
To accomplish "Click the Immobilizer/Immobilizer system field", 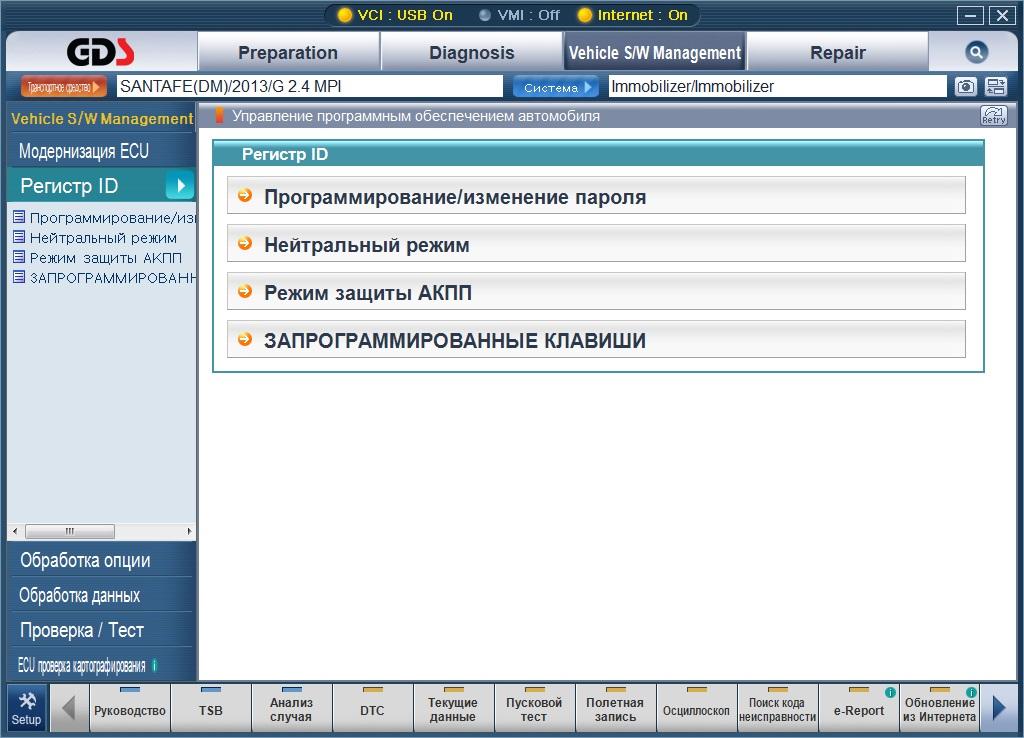I will (777, 86).
